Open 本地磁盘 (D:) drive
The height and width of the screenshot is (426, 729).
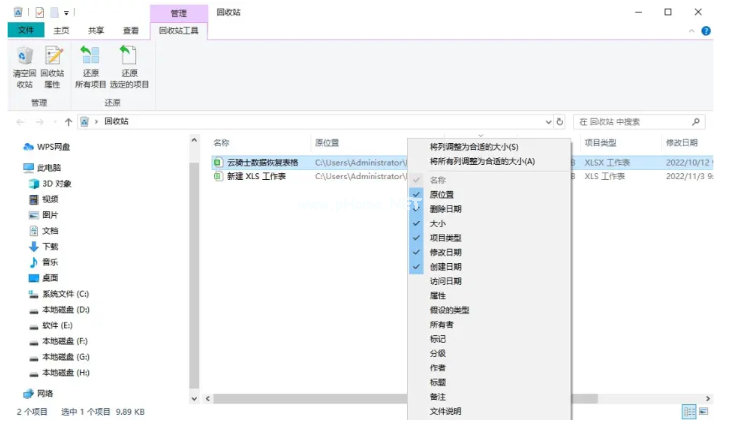(59, 310)
